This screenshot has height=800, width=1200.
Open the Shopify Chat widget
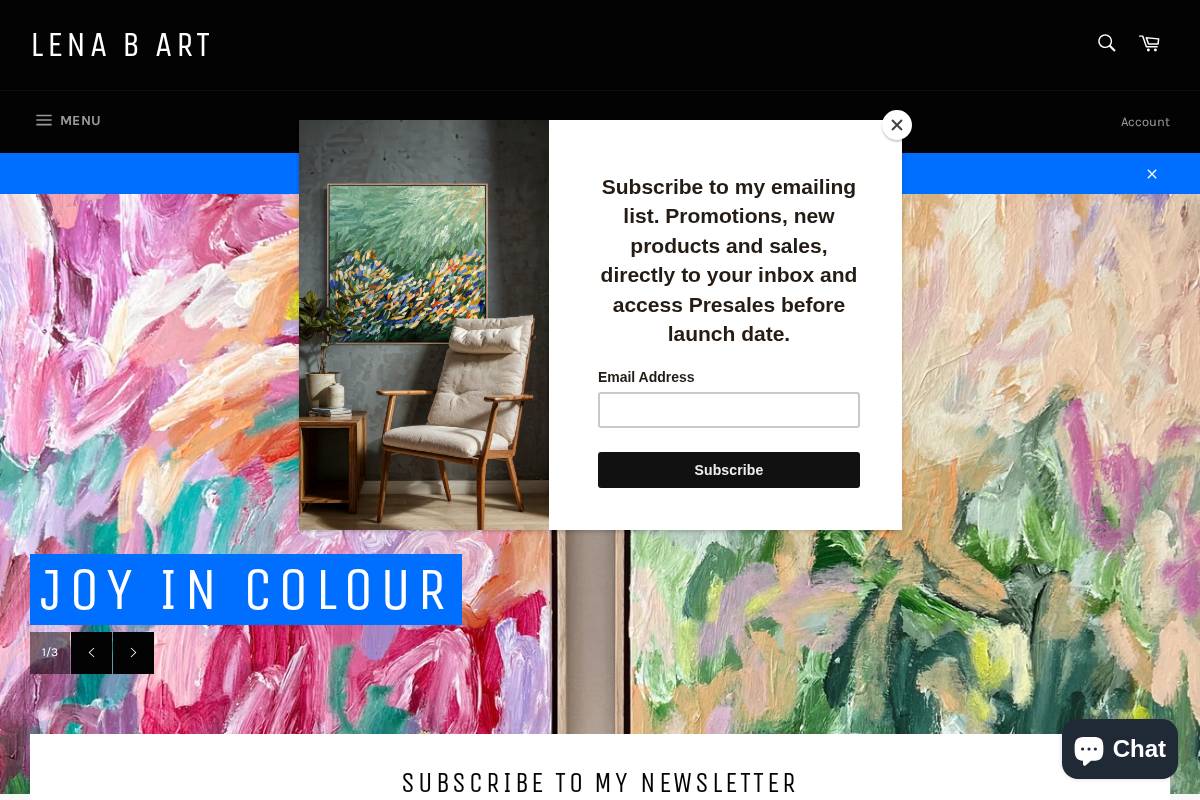pyautogui.click(x=1120, y=749)
